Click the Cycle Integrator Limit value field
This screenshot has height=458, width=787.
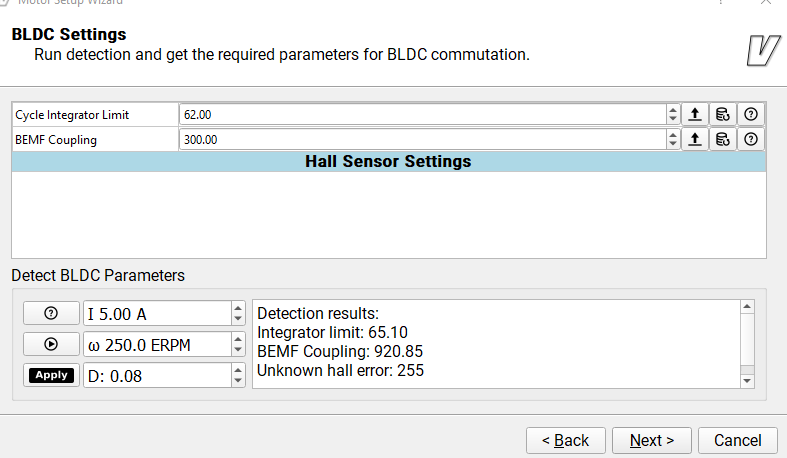423,114
